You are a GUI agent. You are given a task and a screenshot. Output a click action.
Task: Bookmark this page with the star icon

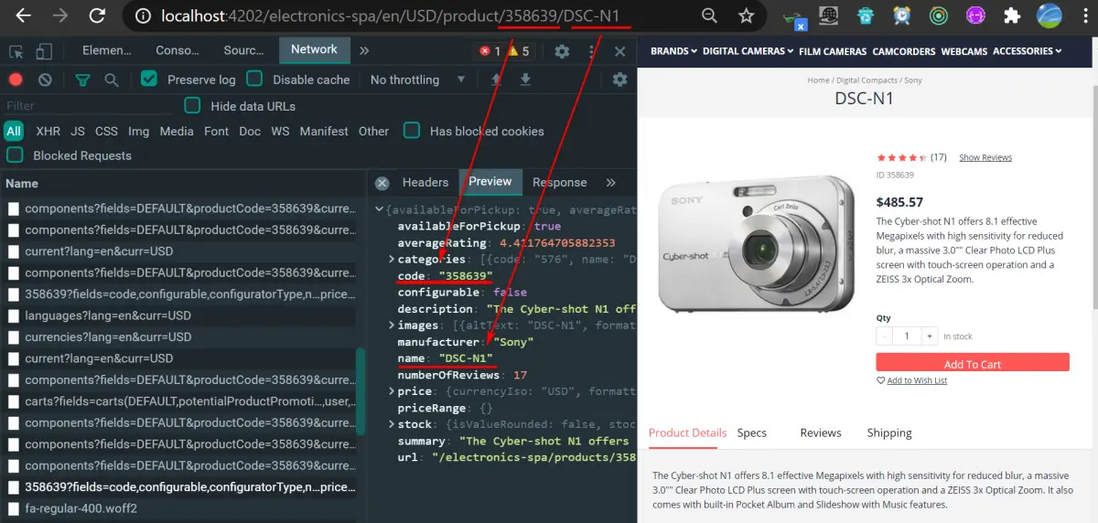click(x=746, y=15)
